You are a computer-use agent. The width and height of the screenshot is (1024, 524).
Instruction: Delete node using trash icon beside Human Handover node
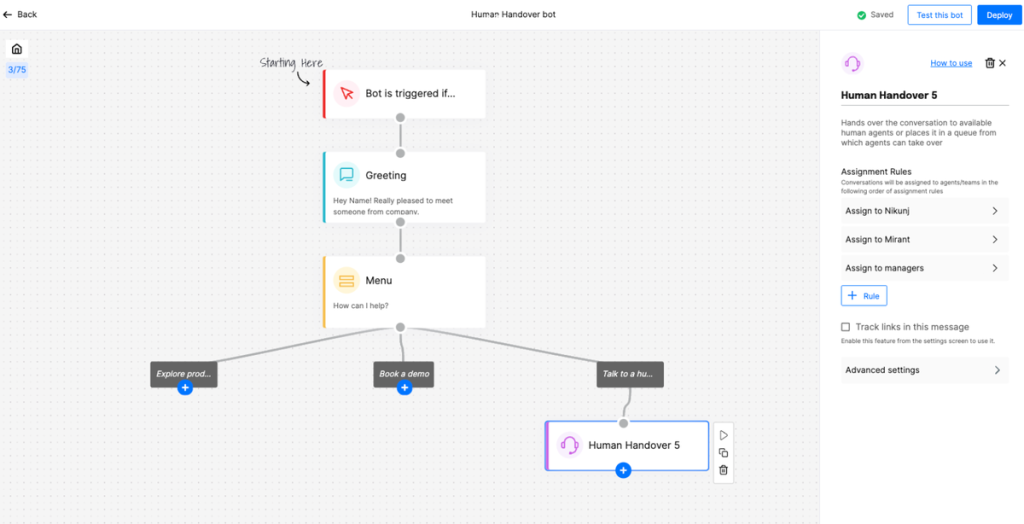point(723,470)
